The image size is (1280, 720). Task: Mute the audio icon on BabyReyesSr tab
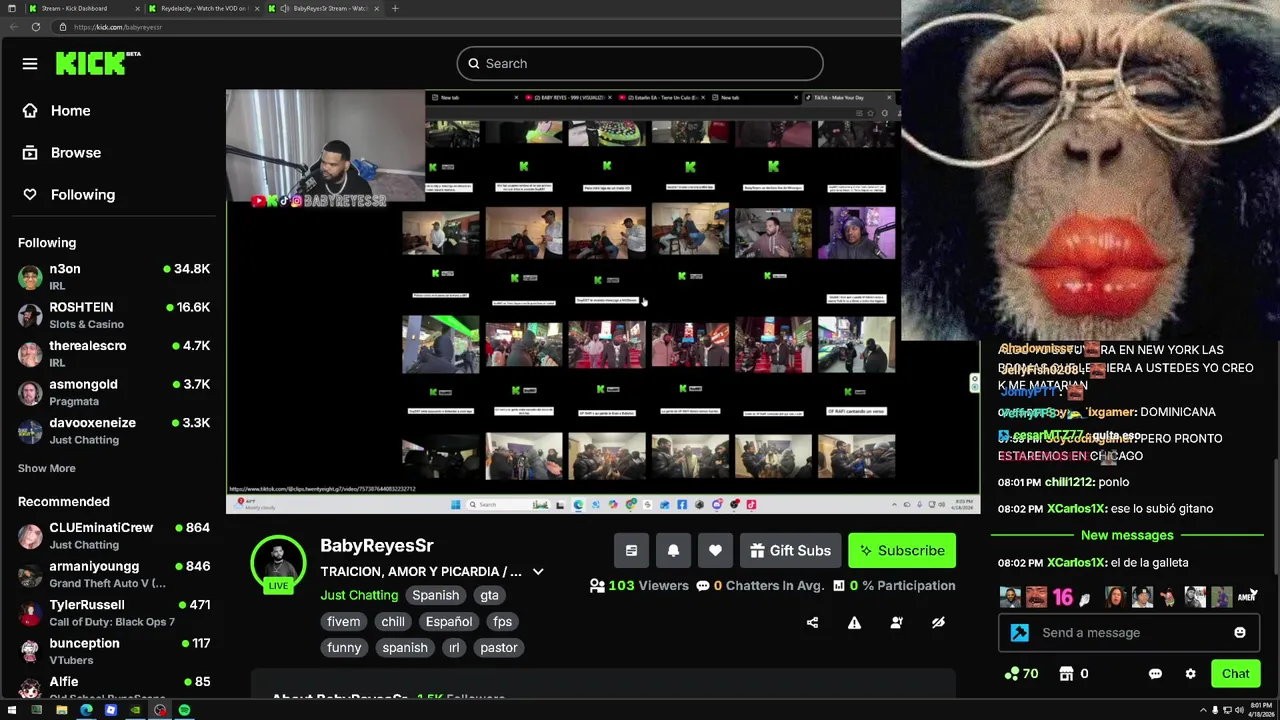[x=285, y=8]
